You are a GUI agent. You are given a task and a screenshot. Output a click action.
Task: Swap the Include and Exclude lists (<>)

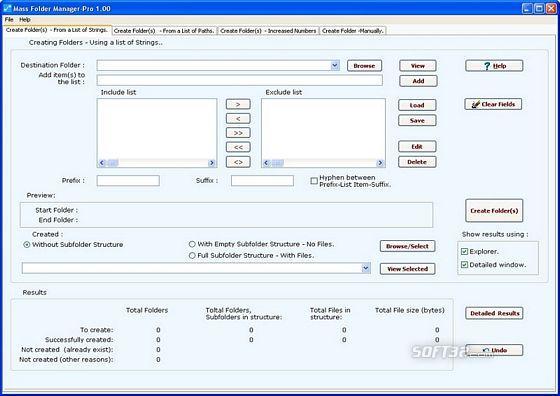tap(238, 162)
